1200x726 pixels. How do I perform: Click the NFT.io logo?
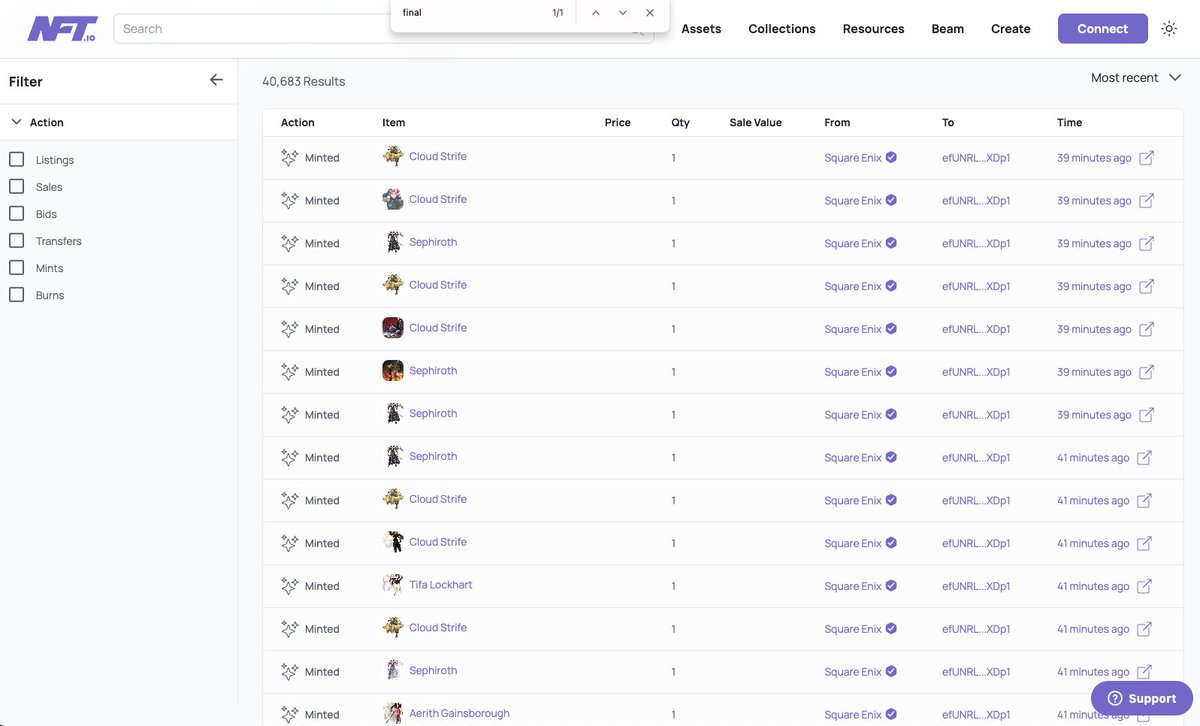coord(62,28)
